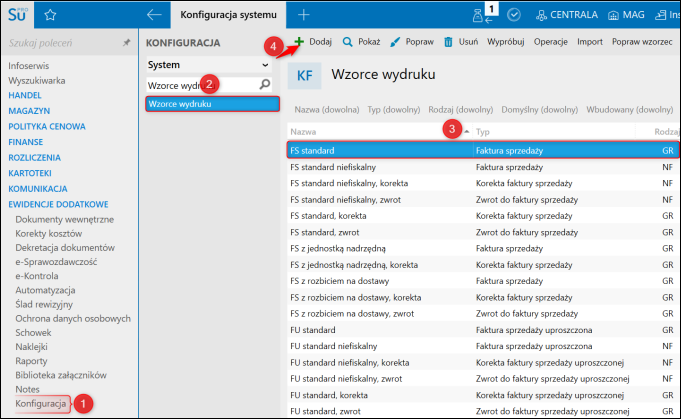Open the POLITYKA CENOWA section

click(47, 127)
